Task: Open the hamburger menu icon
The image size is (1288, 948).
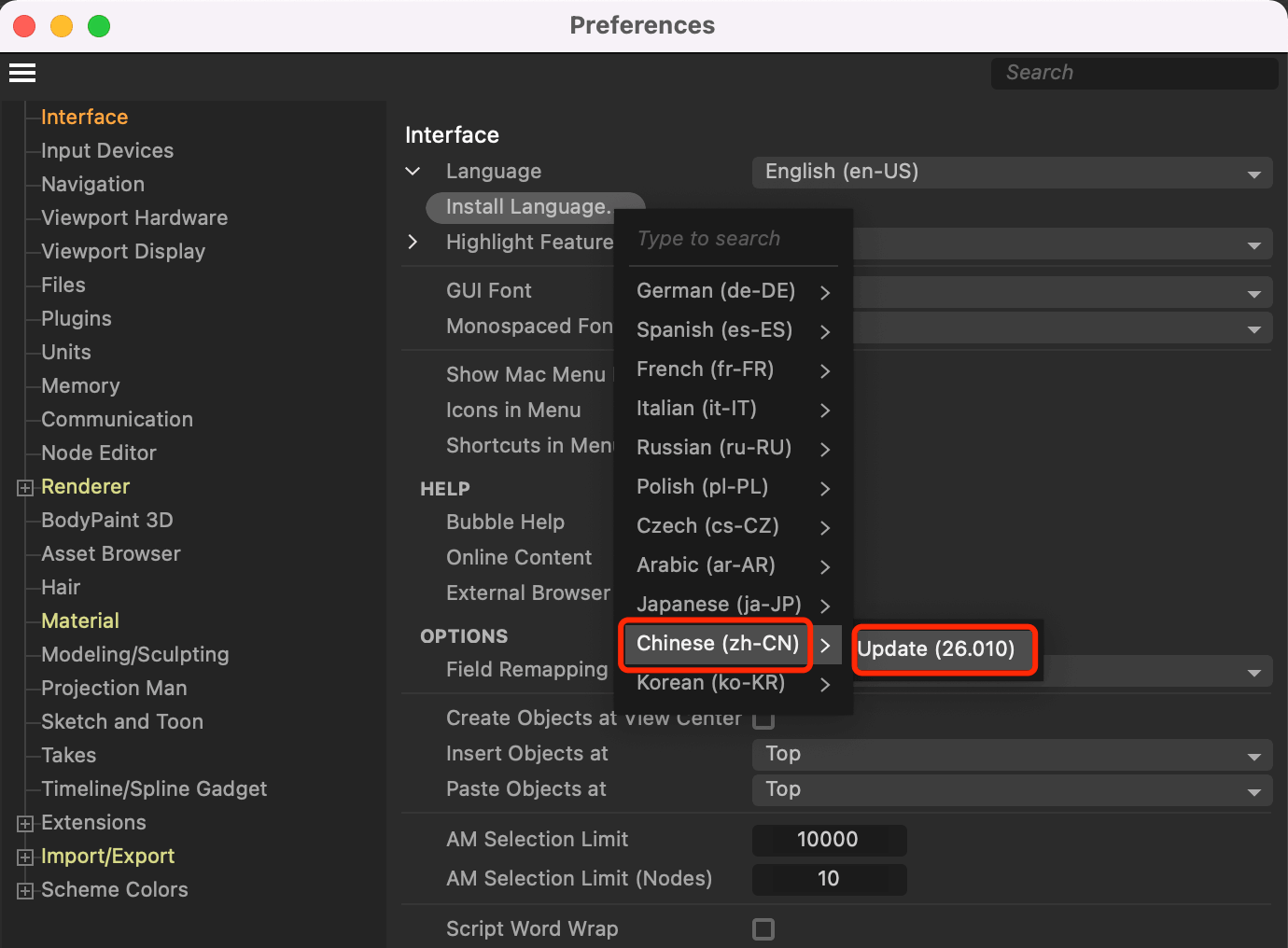Action: click(x=22, y=73)
